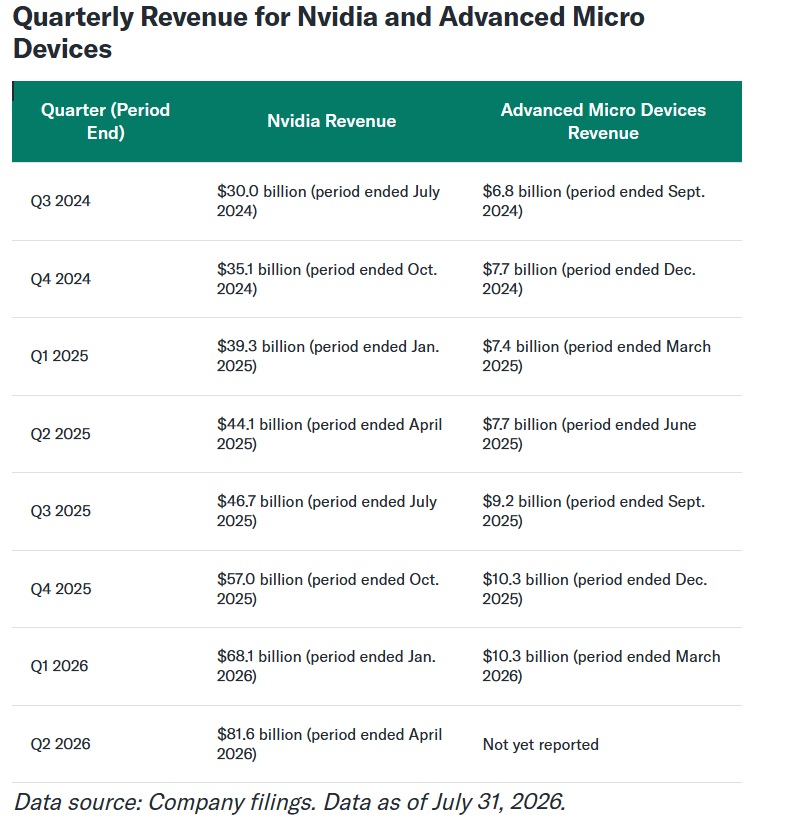
Task: Click the $57.0 billion Nvidia revenue cell
Action: point(328,589)
